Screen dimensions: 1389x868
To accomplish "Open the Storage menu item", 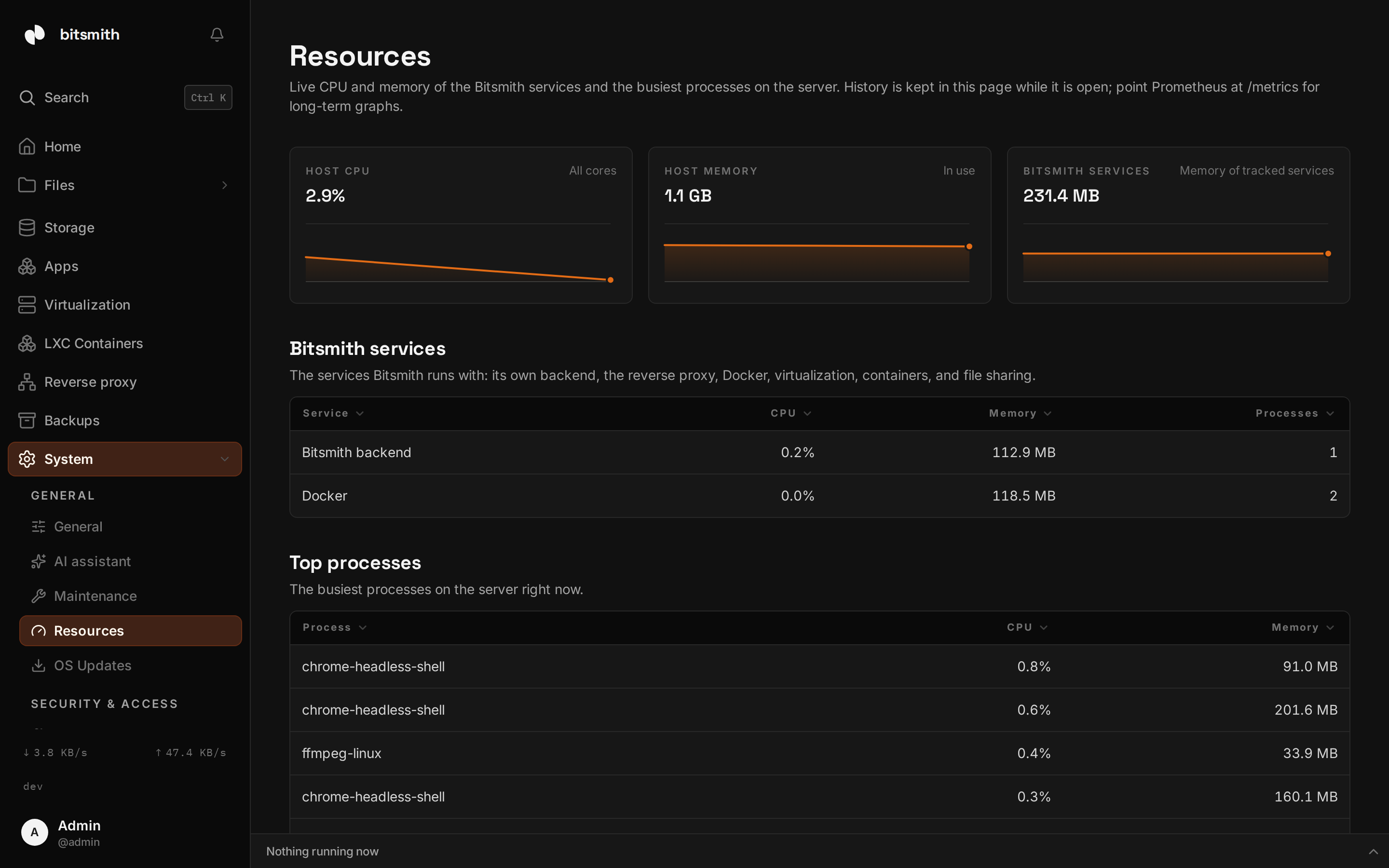I will pyautogui.click(x=124, y=227).
